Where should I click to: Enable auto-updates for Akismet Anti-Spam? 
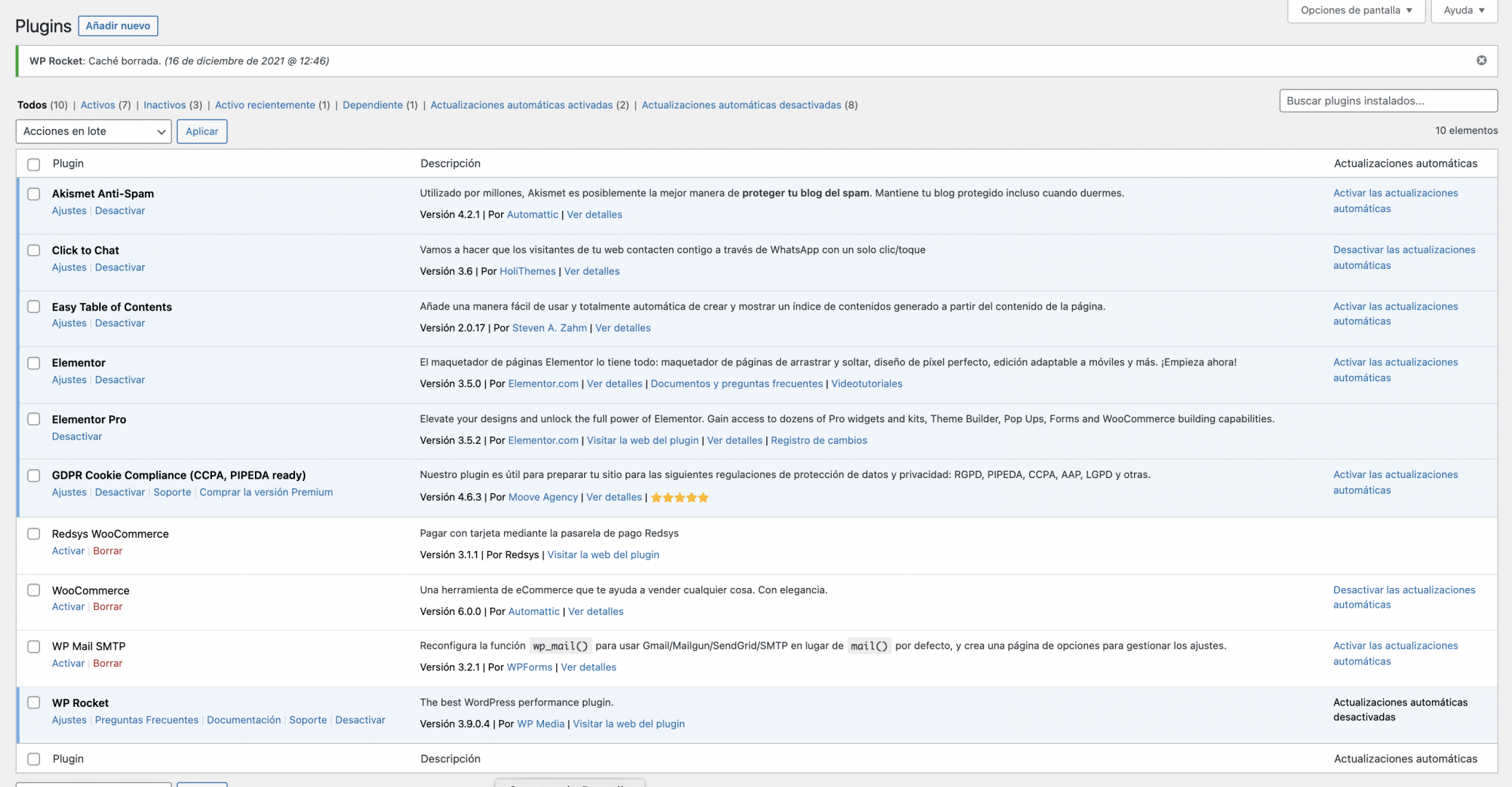click(1395, 200)
